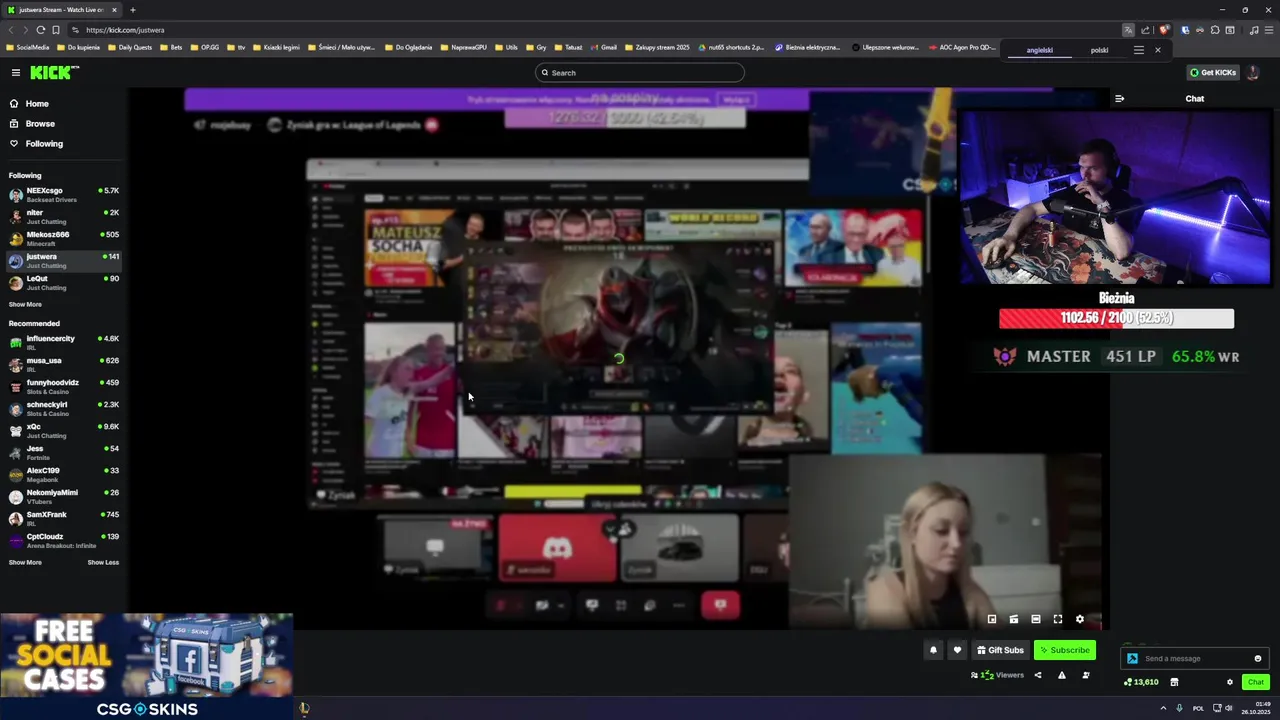Click the KICK logo
The height and width of the screenshot is (720, 1280).
click(x=54, y=72)
